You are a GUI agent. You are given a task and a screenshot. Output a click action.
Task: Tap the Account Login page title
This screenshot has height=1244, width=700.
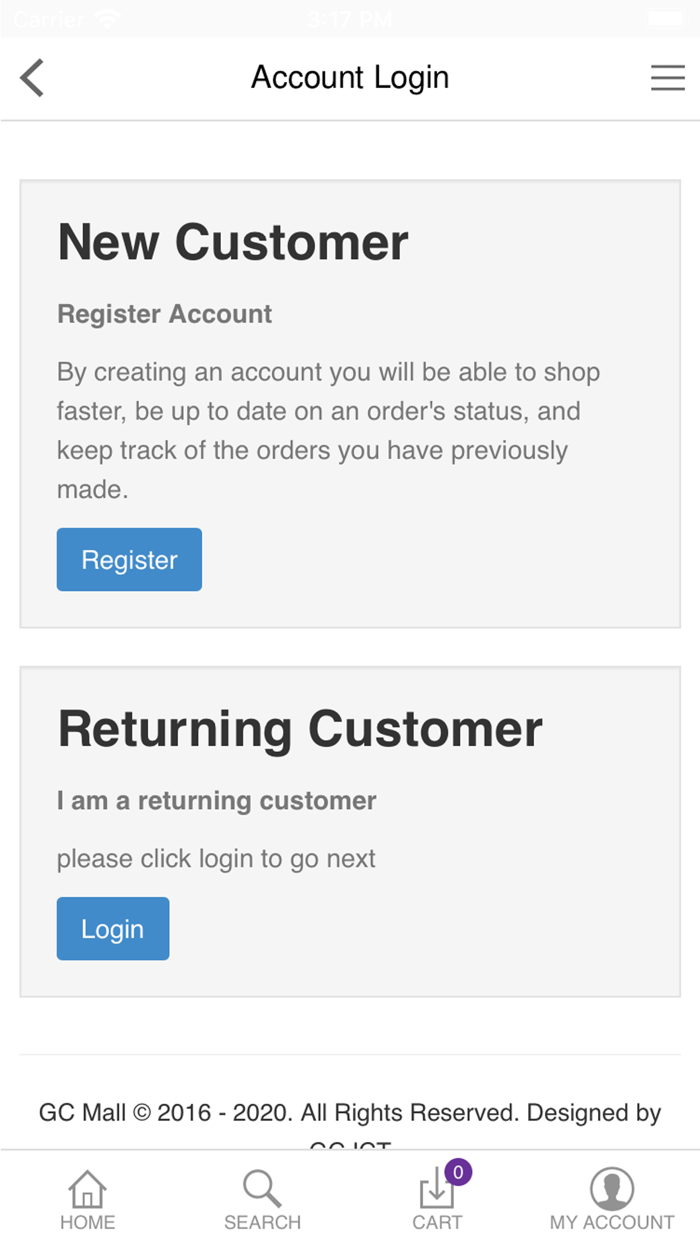350,78
